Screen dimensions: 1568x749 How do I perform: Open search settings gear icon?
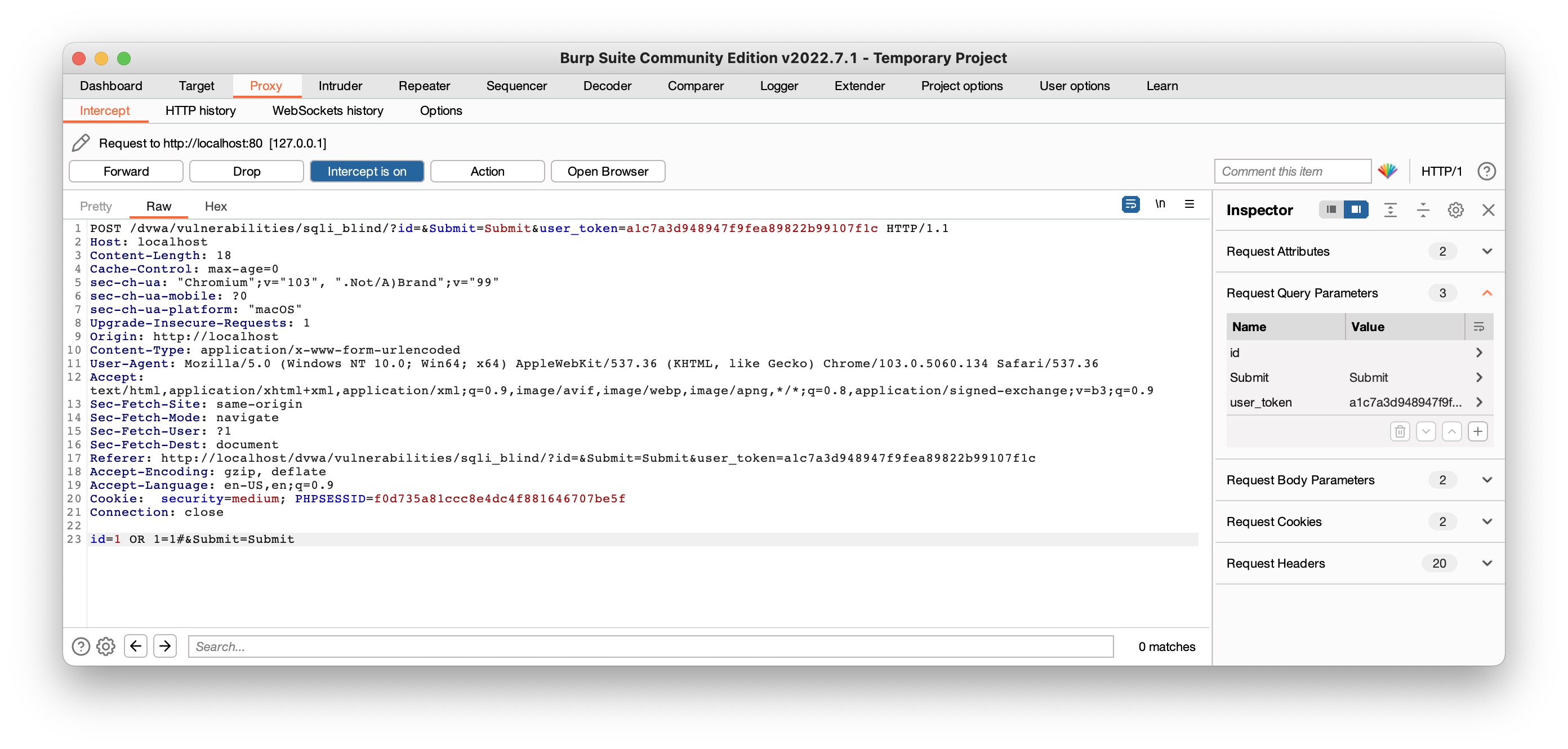tap(106, 646)
